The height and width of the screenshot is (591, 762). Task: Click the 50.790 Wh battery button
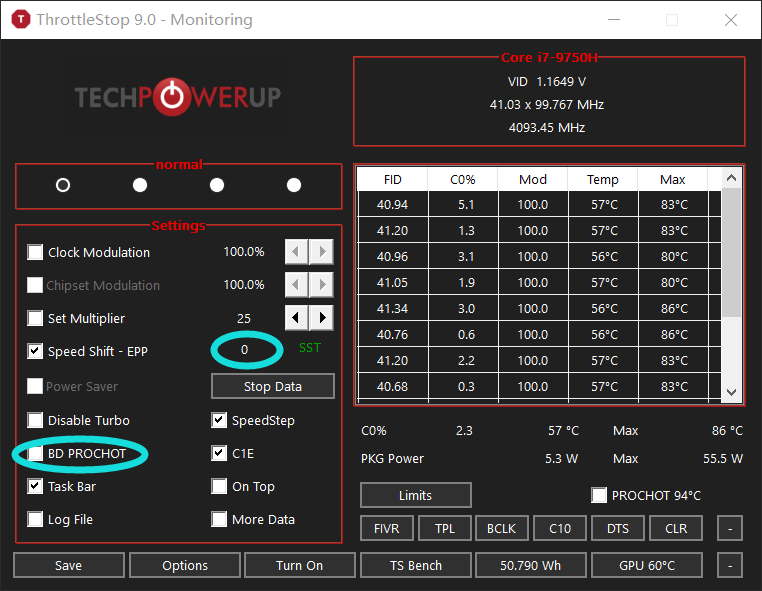pyautogui.click(x=531, y=565)
